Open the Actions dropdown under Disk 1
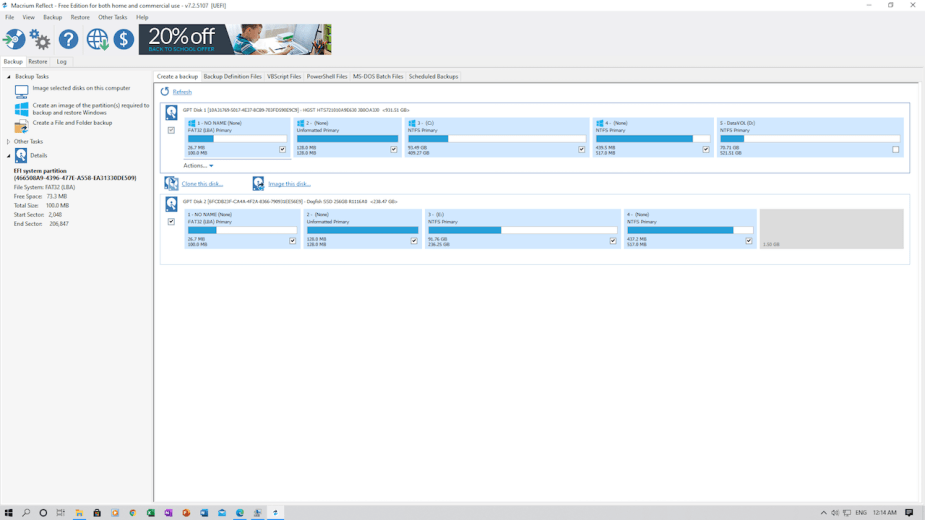 tap(198, 166)
